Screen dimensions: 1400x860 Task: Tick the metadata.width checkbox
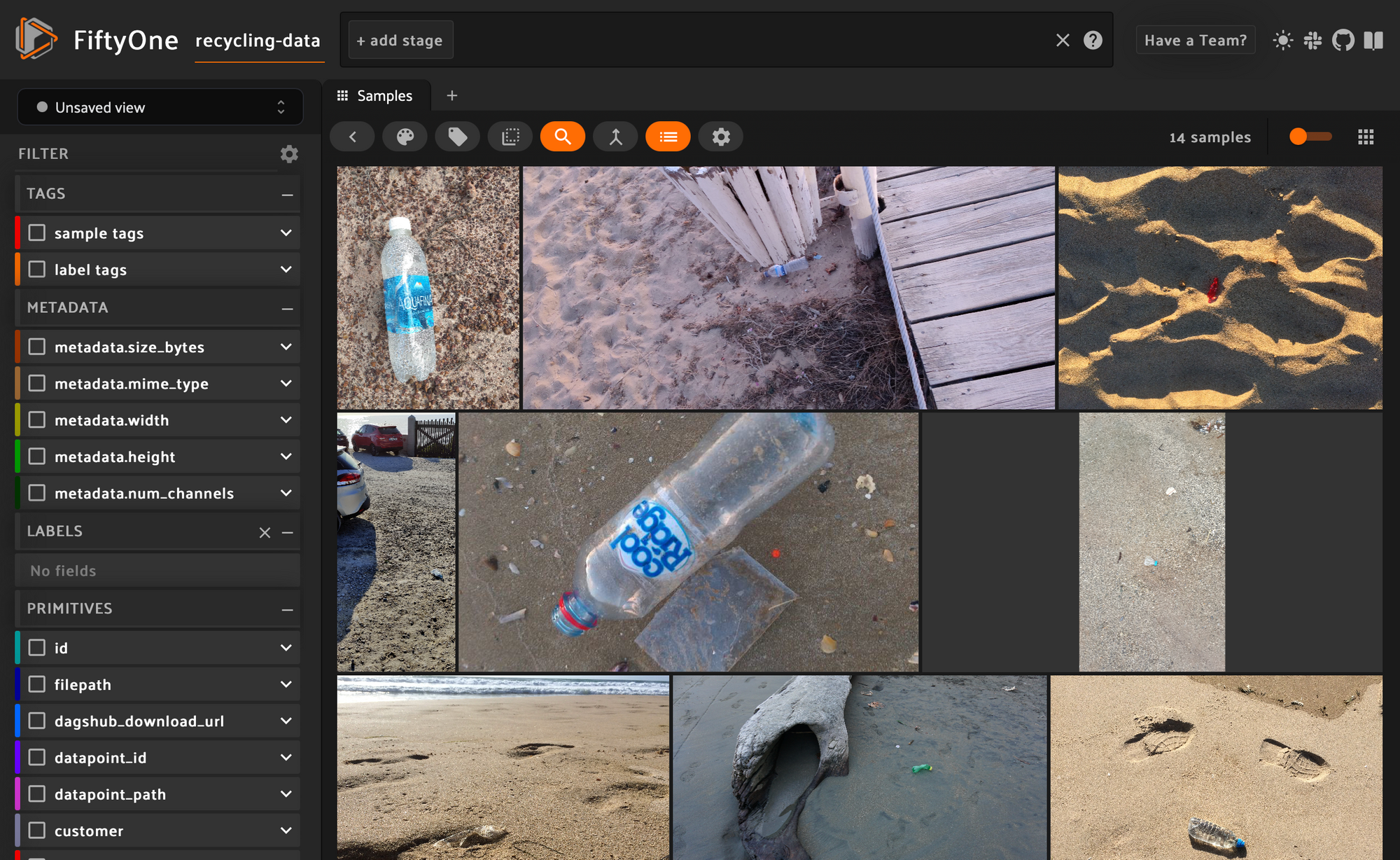(x=37, y=419)
